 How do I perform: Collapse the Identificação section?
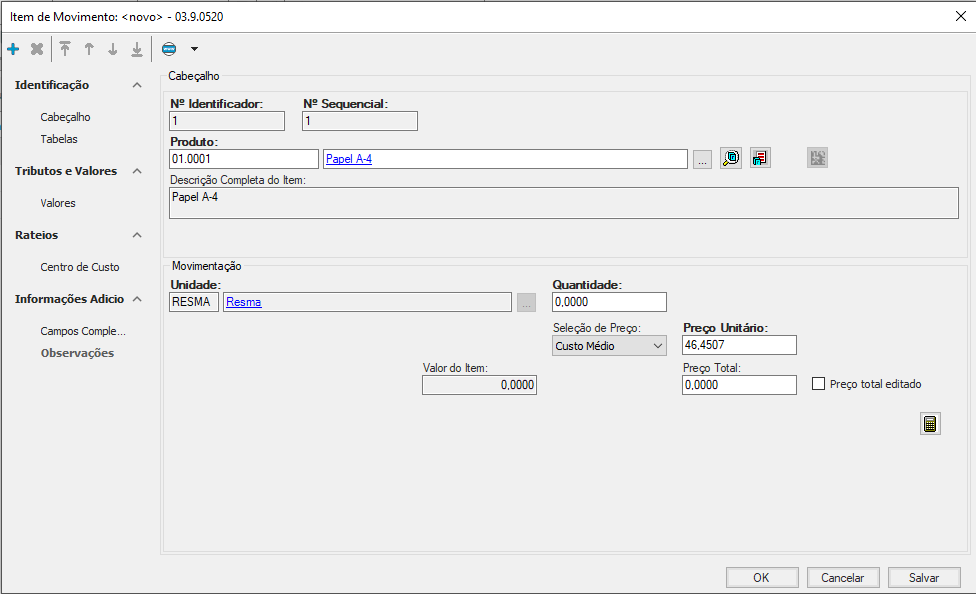tap(137, 86)
